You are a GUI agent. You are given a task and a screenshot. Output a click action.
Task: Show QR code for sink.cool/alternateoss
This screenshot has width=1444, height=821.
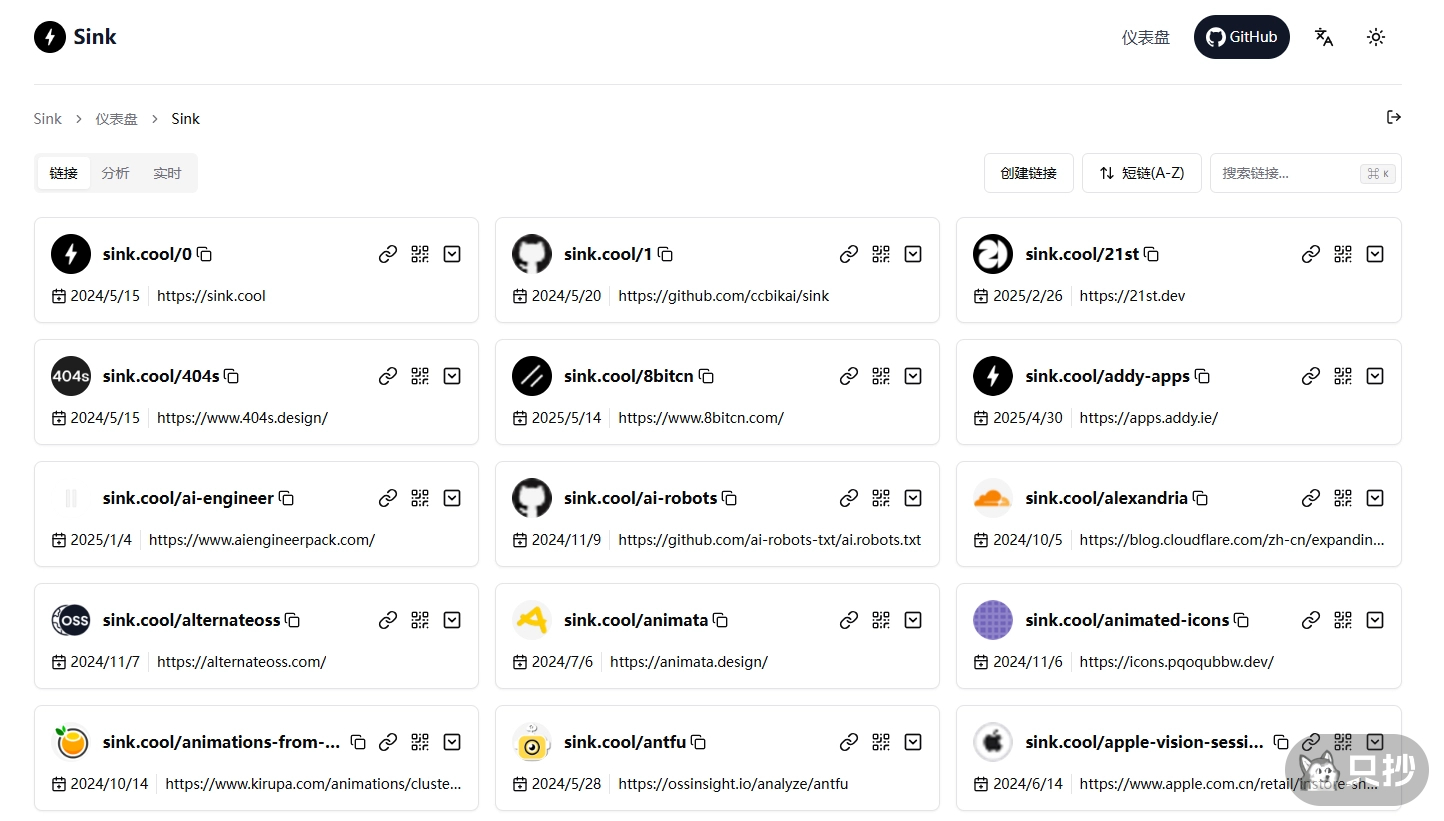click(420, 621)
